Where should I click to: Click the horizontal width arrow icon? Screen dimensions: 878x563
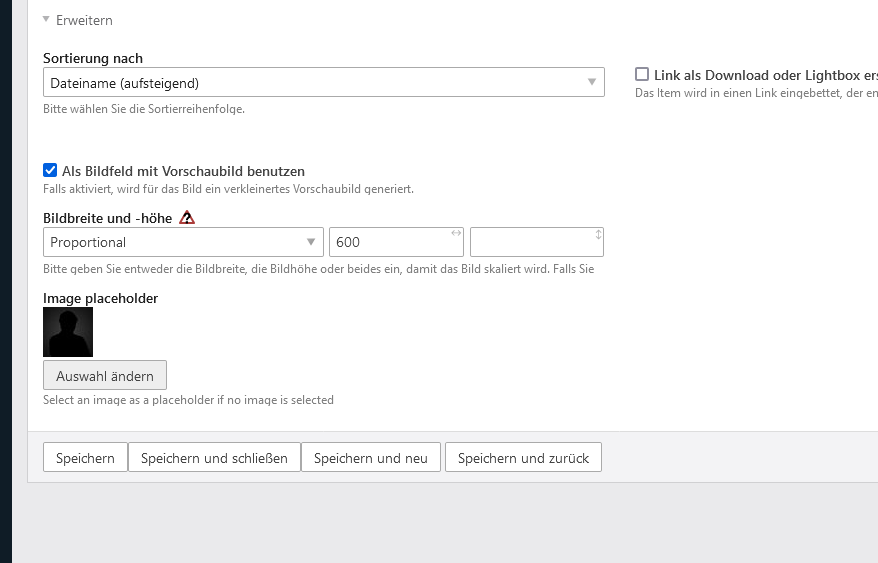pos(456,233)
